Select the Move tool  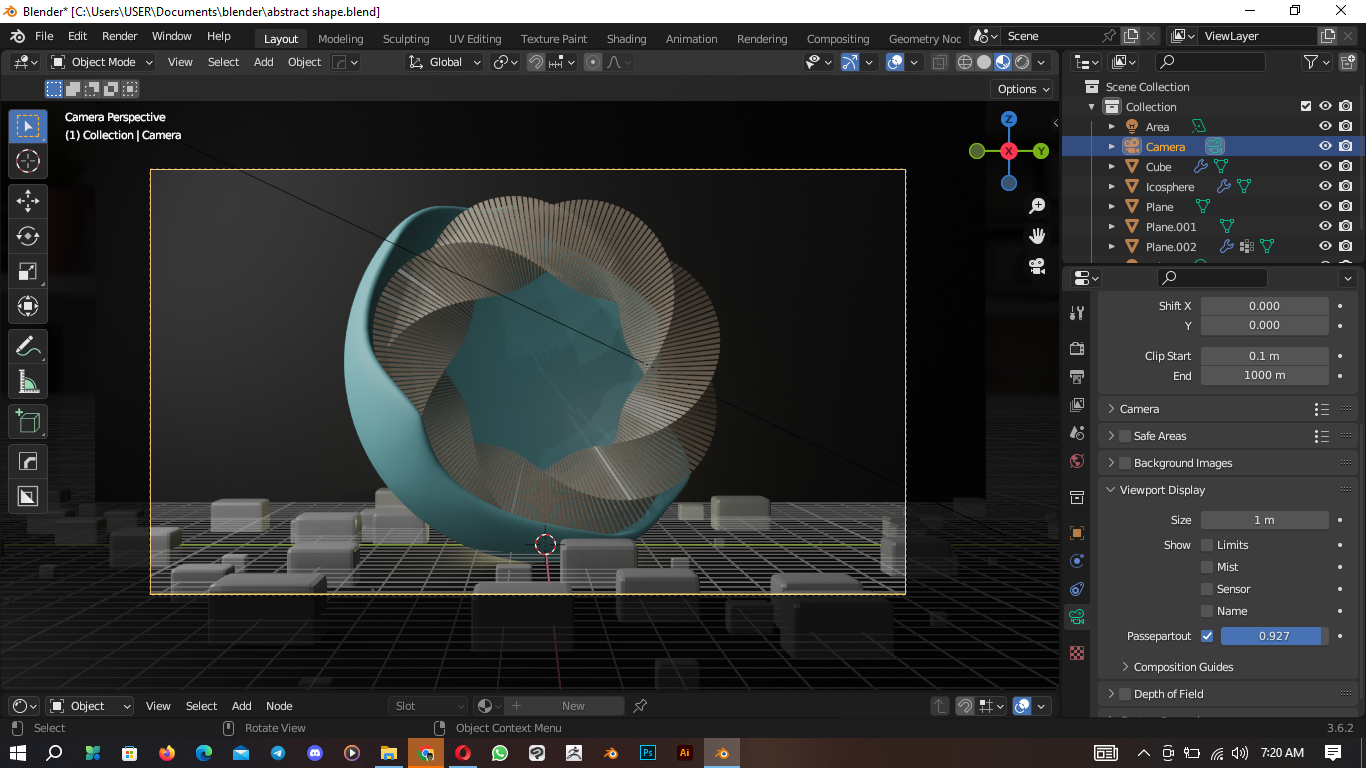(28, 201)
